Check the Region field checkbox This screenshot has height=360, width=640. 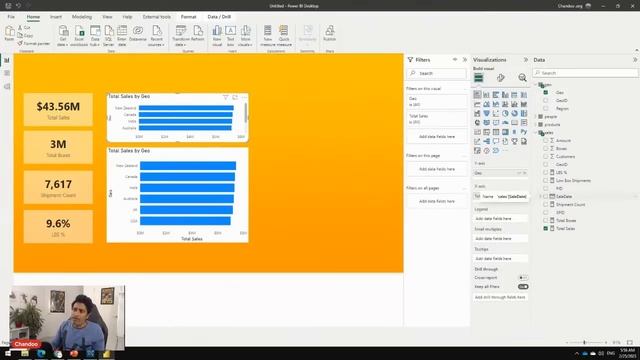coord(546,109)
